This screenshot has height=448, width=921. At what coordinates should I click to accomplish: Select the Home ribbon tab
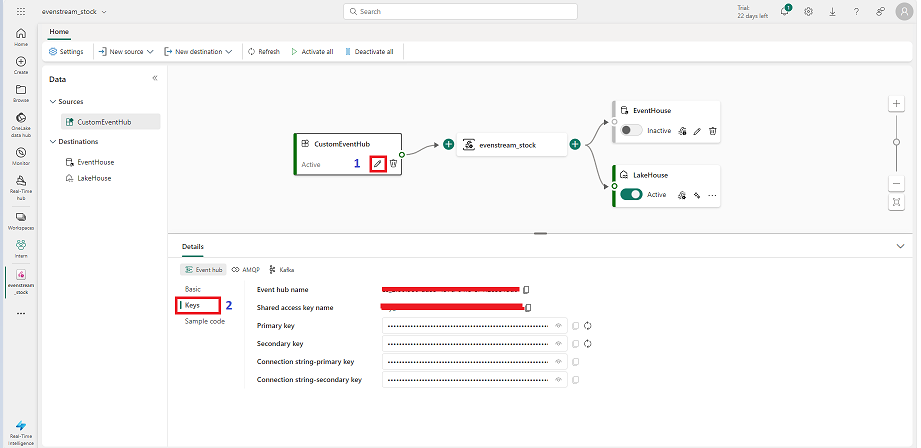tap(59, 32)
